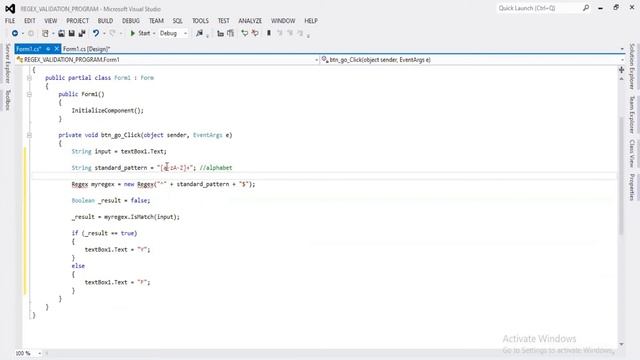The image size is (640, 360).
Task: Collapse the Form1() constructor region
Action: coord(29,94)
